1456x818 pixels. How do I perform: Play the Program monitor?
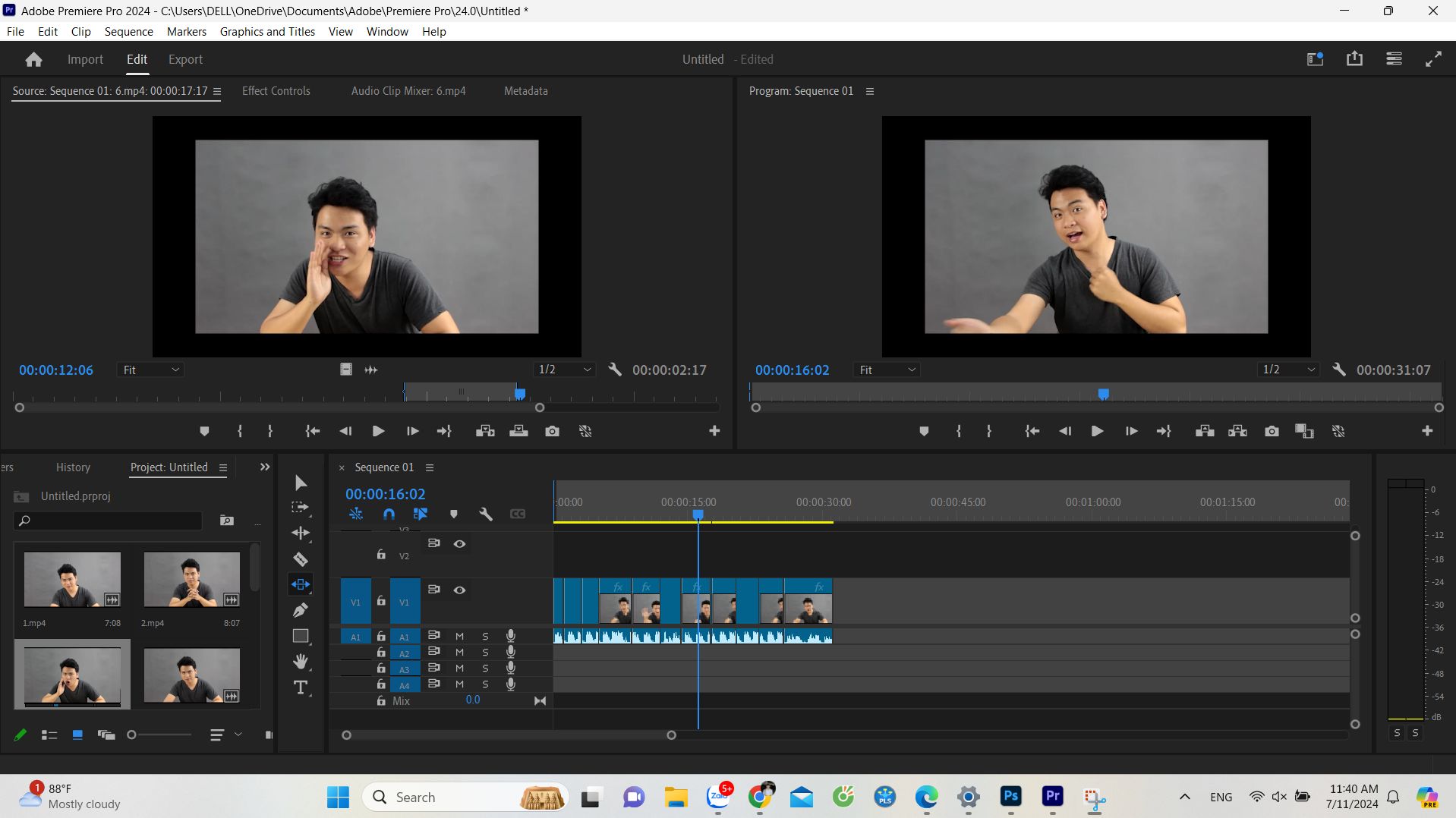tap(1097, 431)
